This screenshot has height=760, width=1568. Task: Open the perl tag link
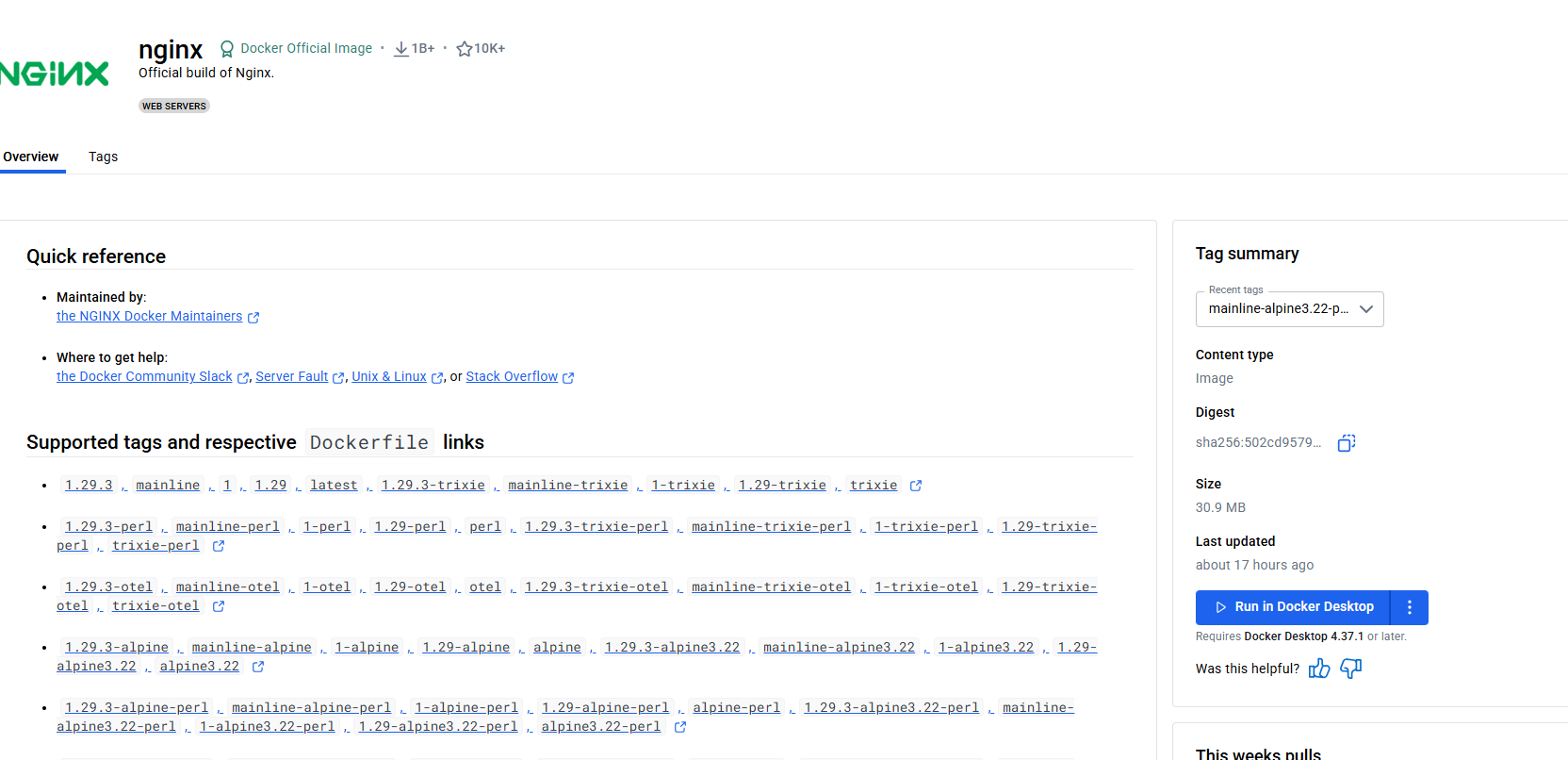coord(485,526)
